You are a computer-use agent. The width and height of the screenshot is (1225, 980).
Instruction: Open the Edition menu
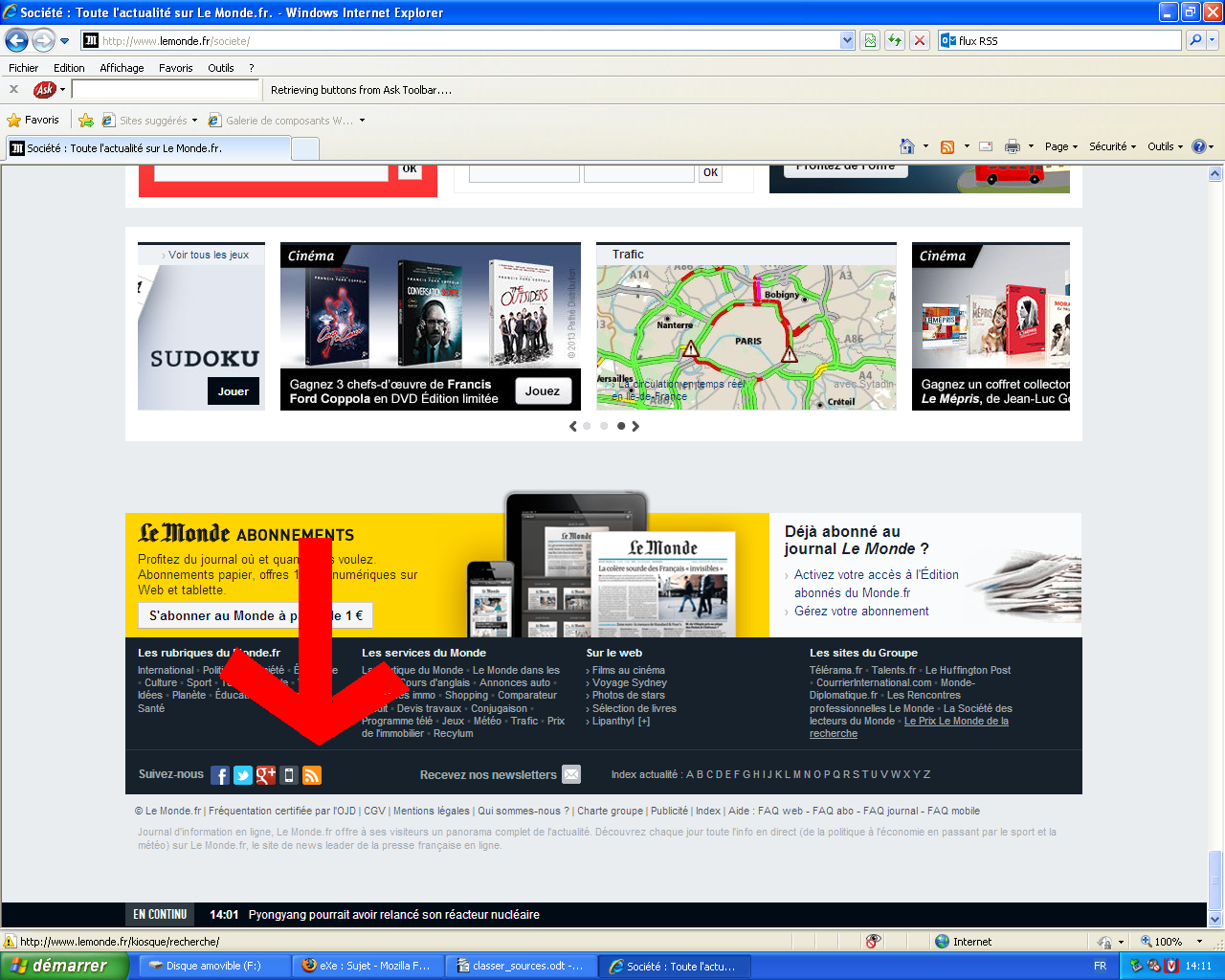click(x=69, y=68)
